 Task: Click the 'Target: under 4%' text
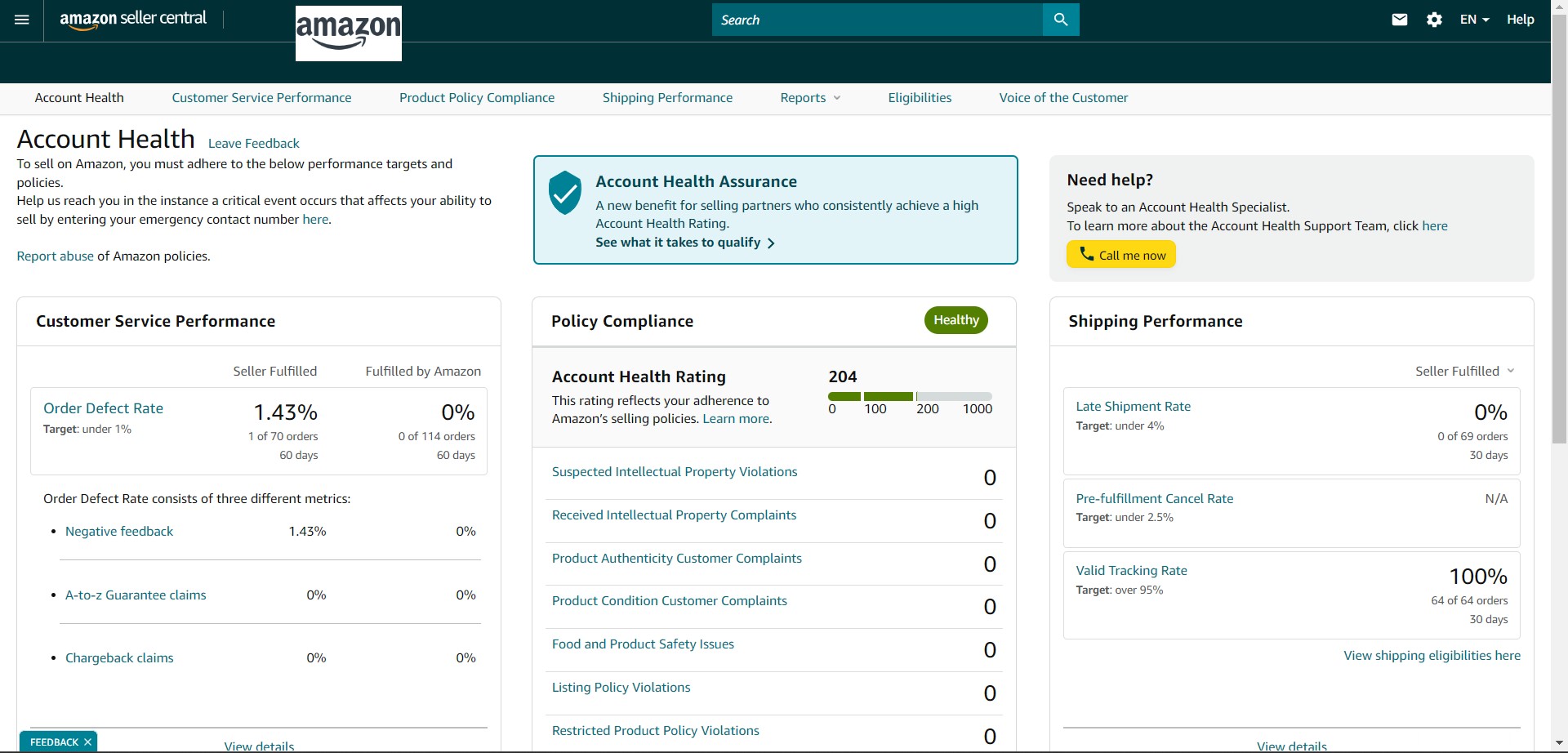click(1120, 426)
